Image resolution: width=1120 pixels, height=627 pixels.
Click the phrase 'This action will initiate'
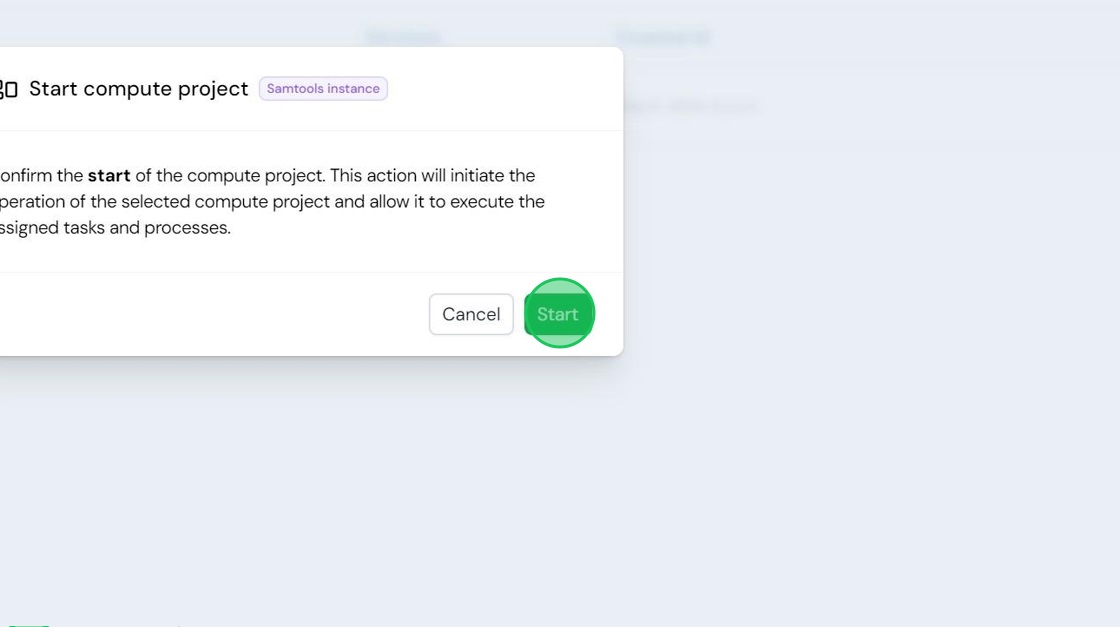(x=419, y=176)
